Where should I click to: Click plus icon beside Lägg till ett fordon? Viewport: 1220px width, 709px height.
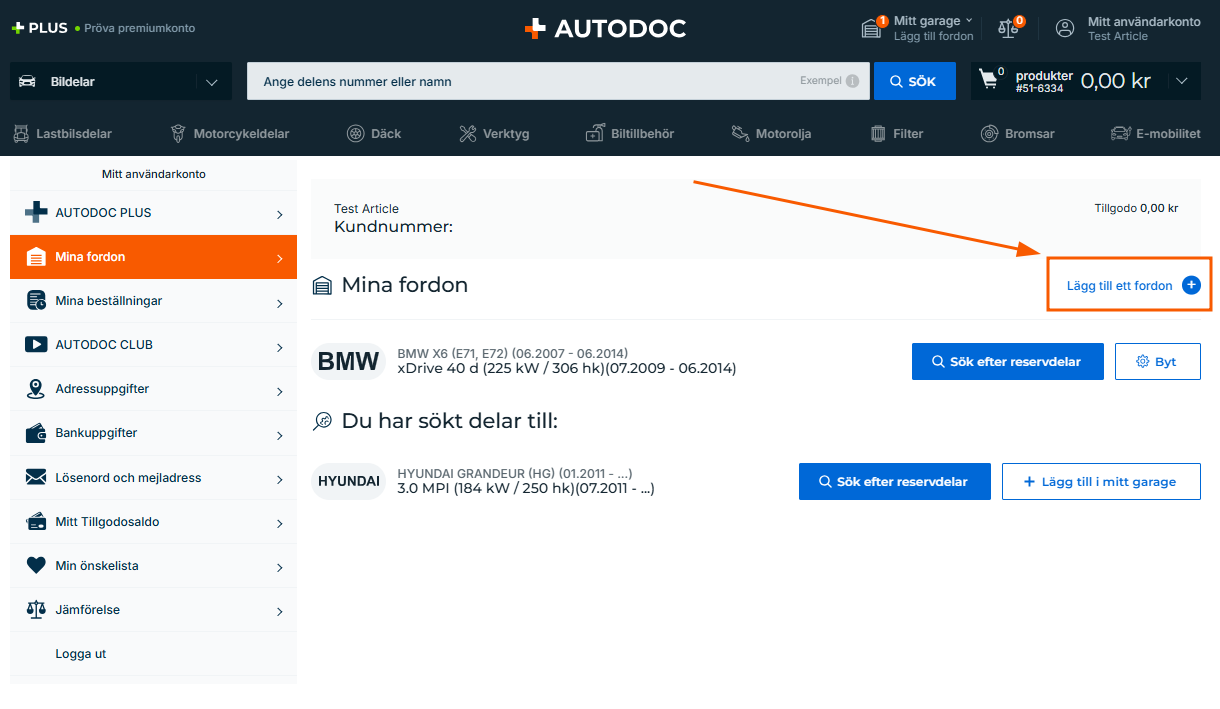(1191, 285)
